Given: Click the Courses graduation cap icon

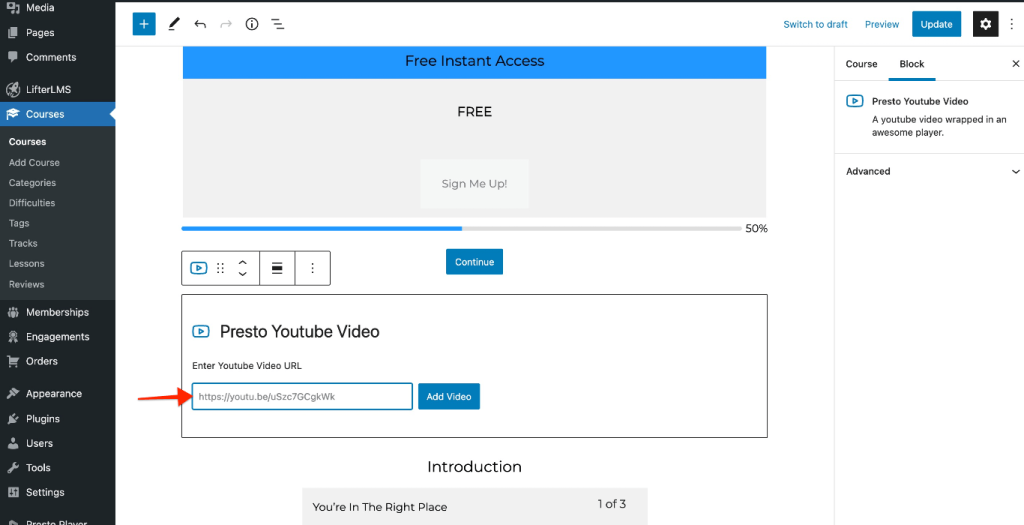Looking at the screenshot, I should [x=12, y=114].
